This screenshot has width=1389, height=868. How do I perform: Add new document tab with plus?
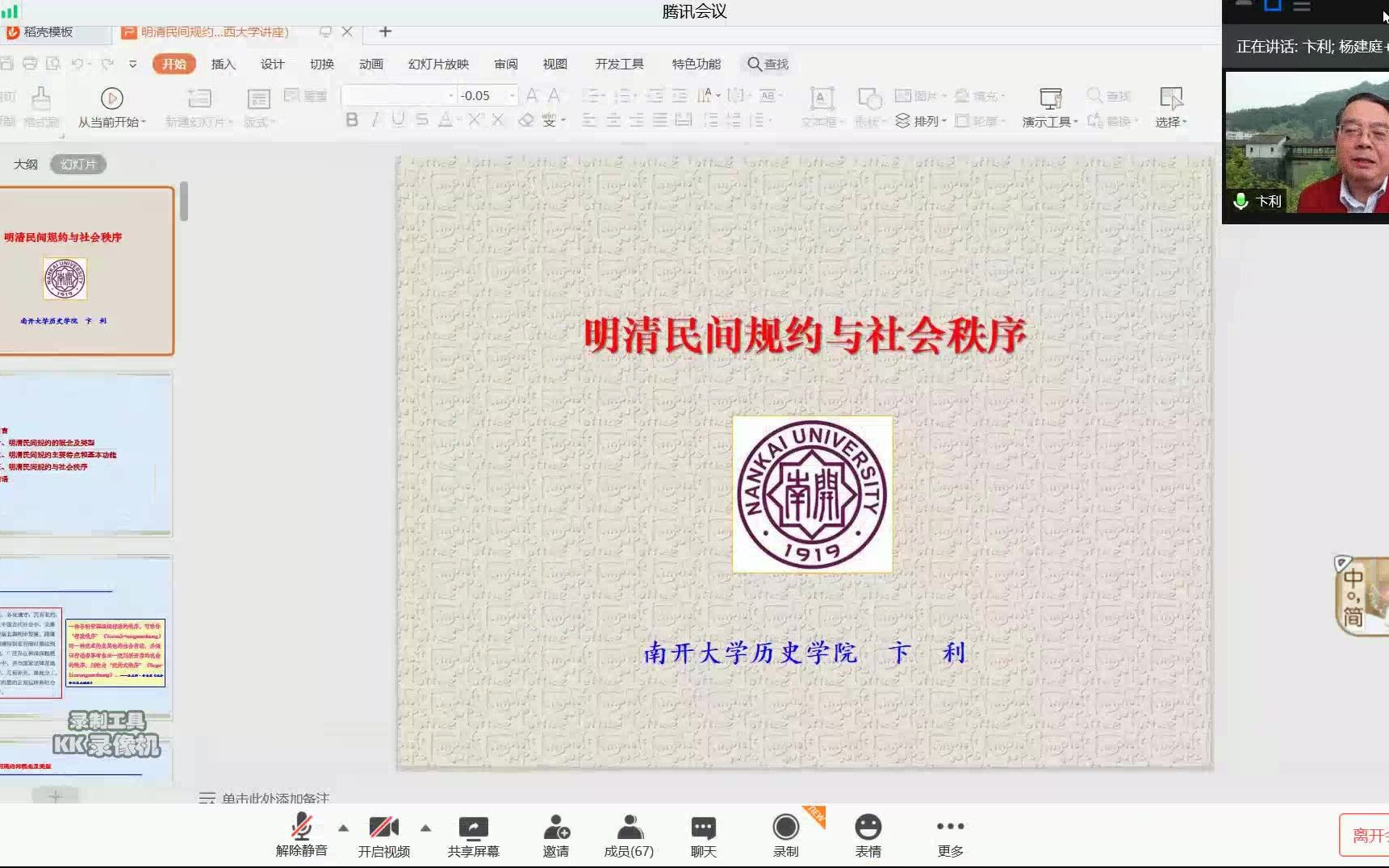click(x=385, y=31)
